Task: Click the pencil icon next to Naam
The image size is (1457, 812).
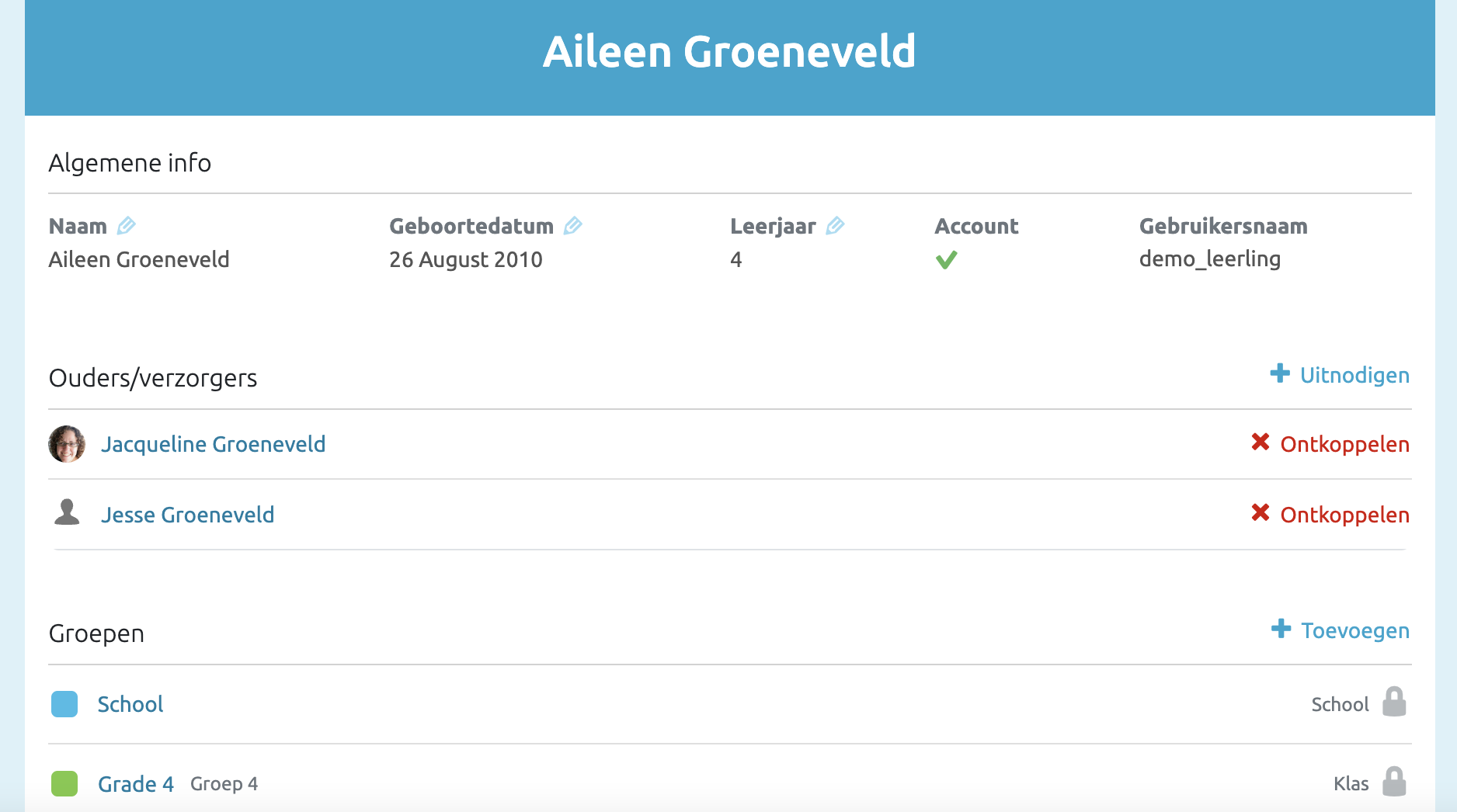Action: [126, 226]
